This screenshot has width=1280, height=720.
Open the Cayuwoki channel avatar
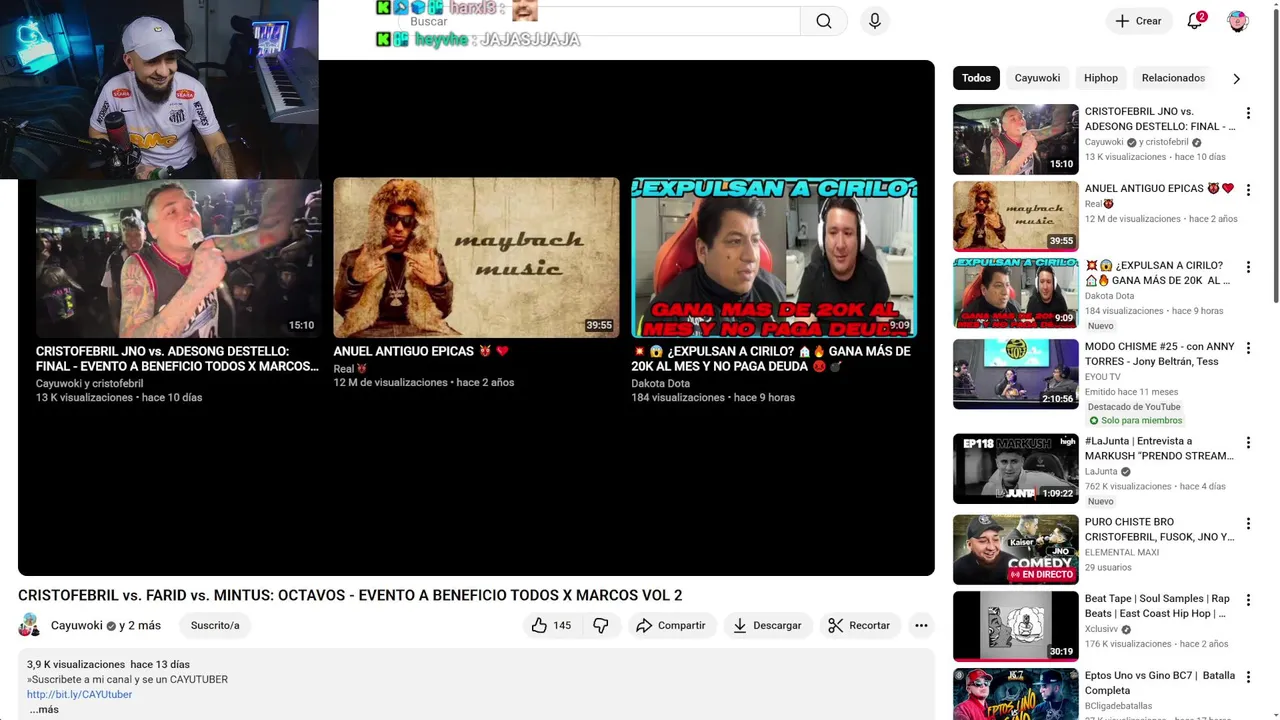pyautogui.click(x=29, y=625)
